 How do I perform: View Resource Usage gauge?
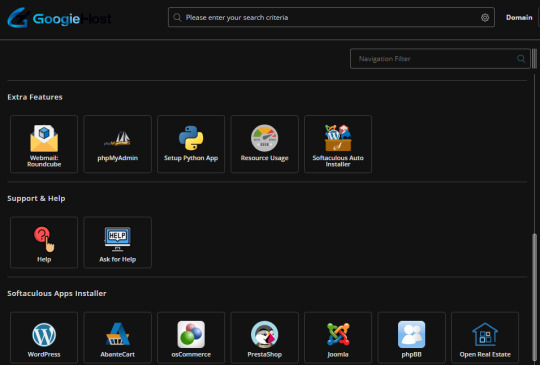pos(264,138)
